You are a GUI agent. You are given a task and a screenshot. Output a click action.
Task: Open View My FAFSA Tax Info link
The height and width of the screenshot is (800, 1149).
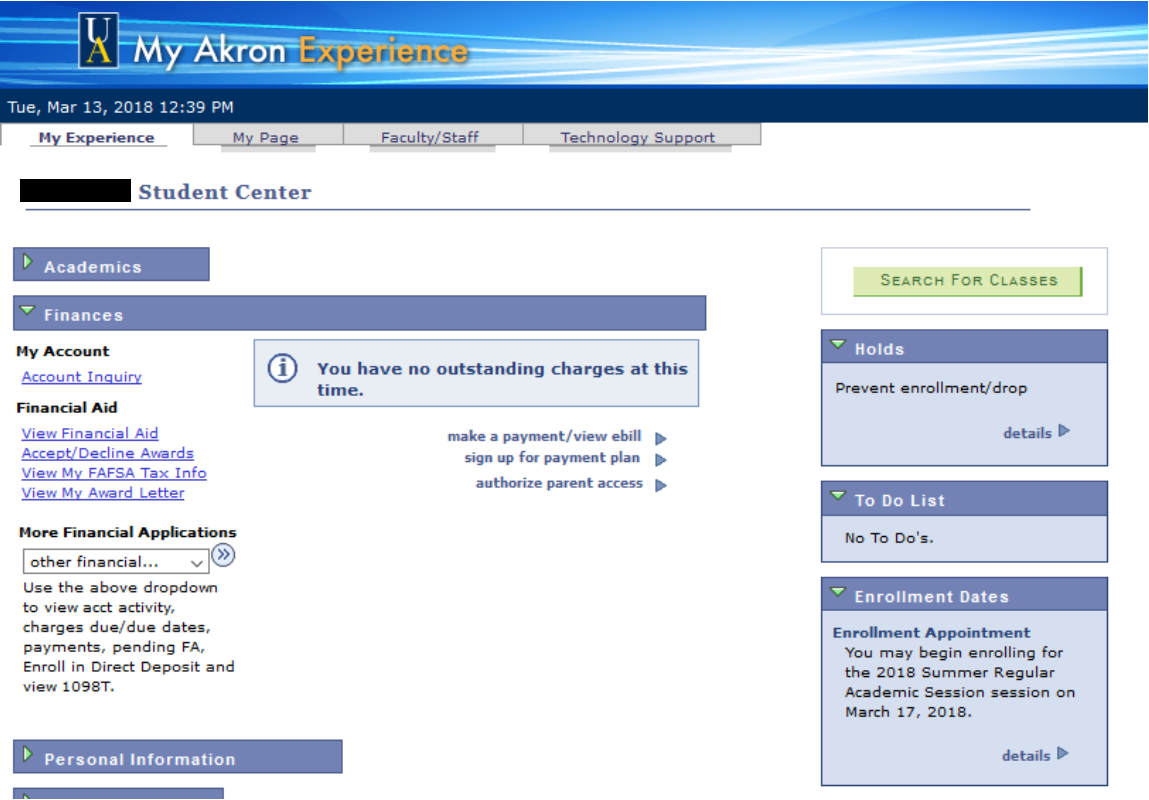pos(114,473)
